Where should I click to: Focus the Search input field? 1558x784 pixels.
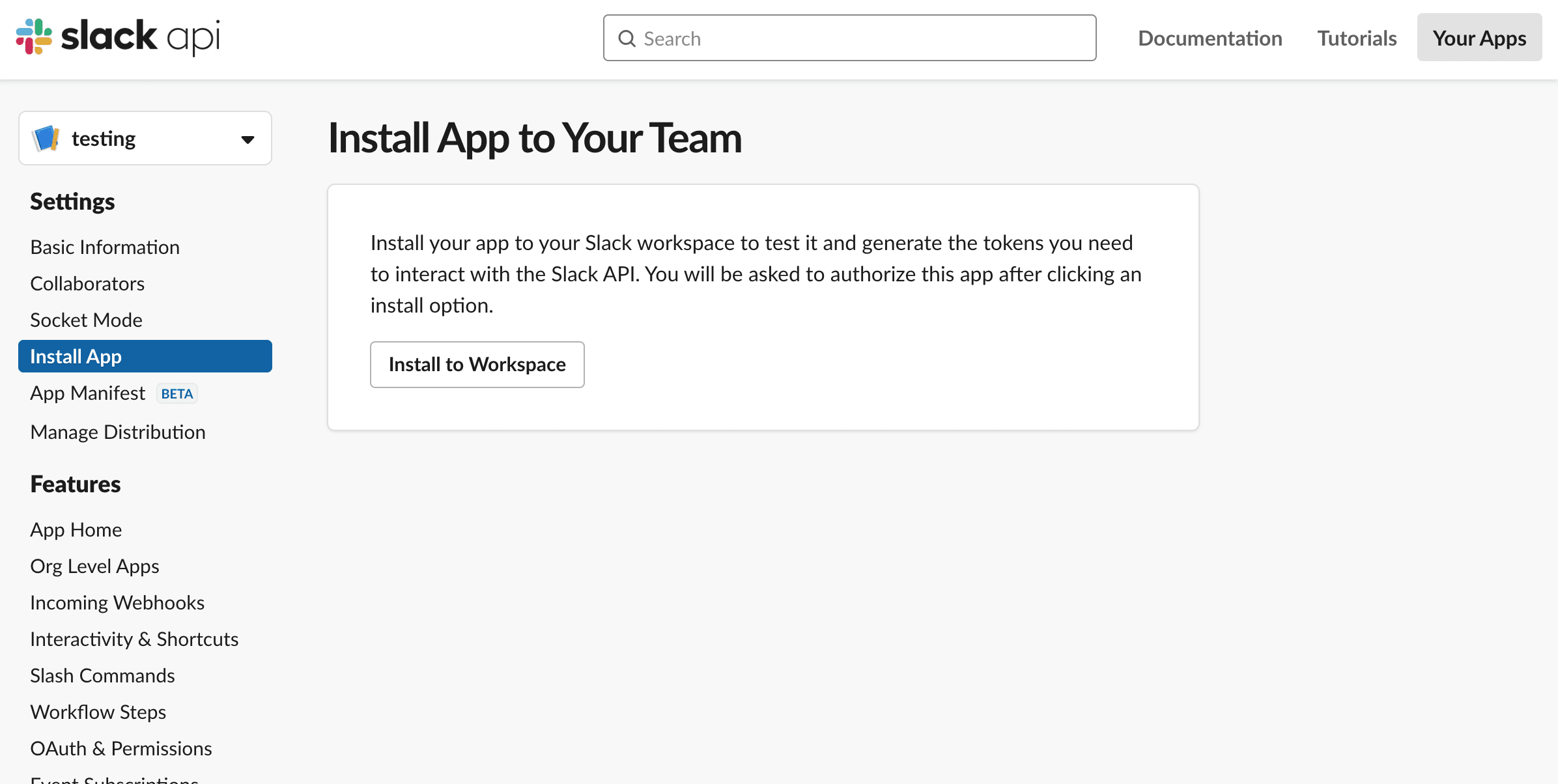click(x=860, y=38)
